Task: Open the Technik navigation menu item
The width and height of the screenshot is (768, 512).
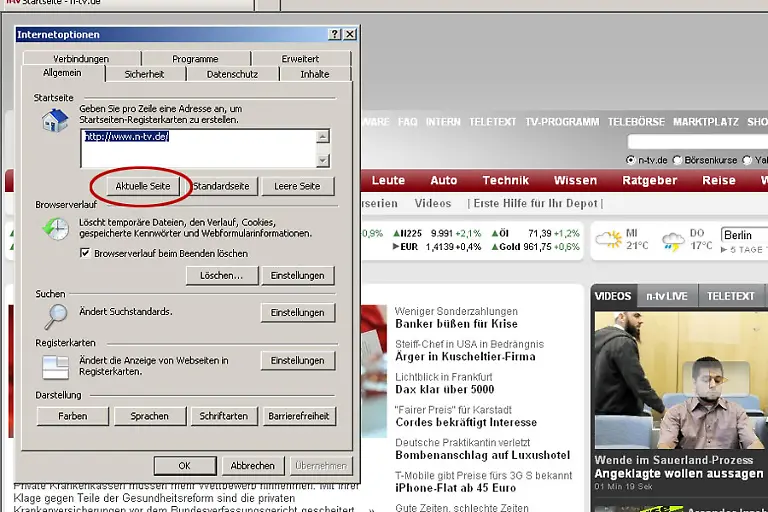Action: (x=505, y=181)
